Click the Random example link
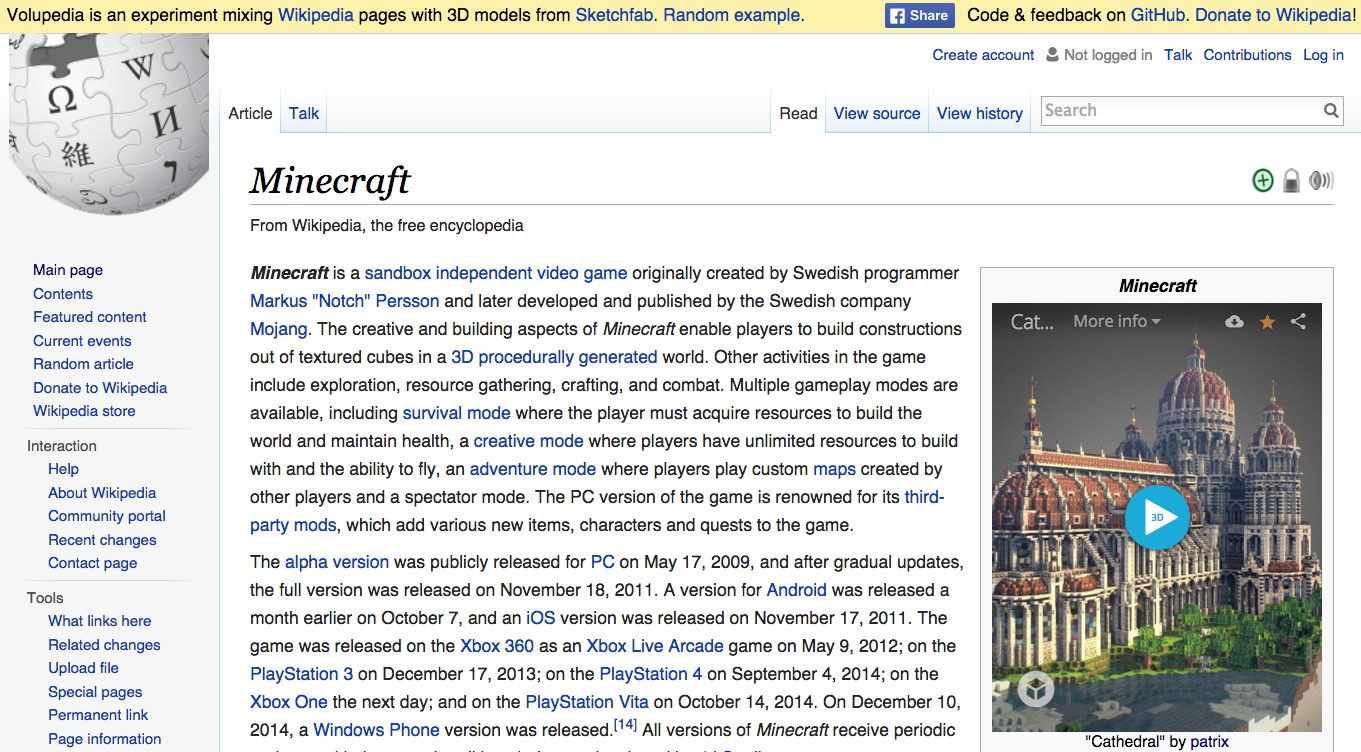The height and width of the screenshot is (752, 1361). tap(731, 15)
